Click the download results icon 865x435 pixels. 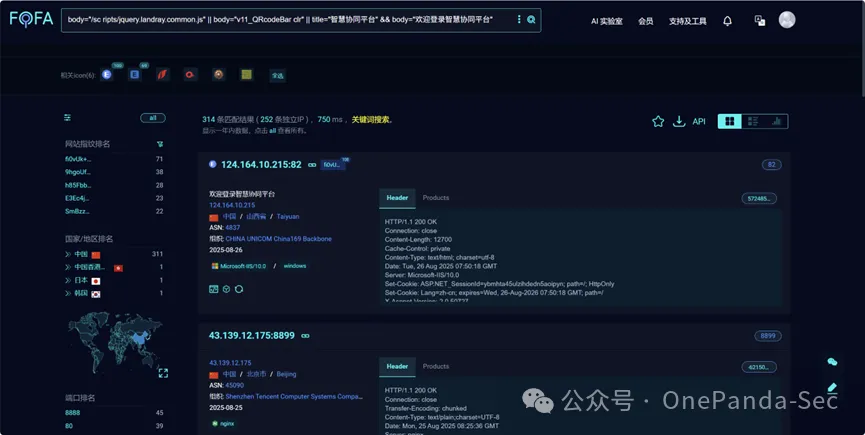click(679, 121)
